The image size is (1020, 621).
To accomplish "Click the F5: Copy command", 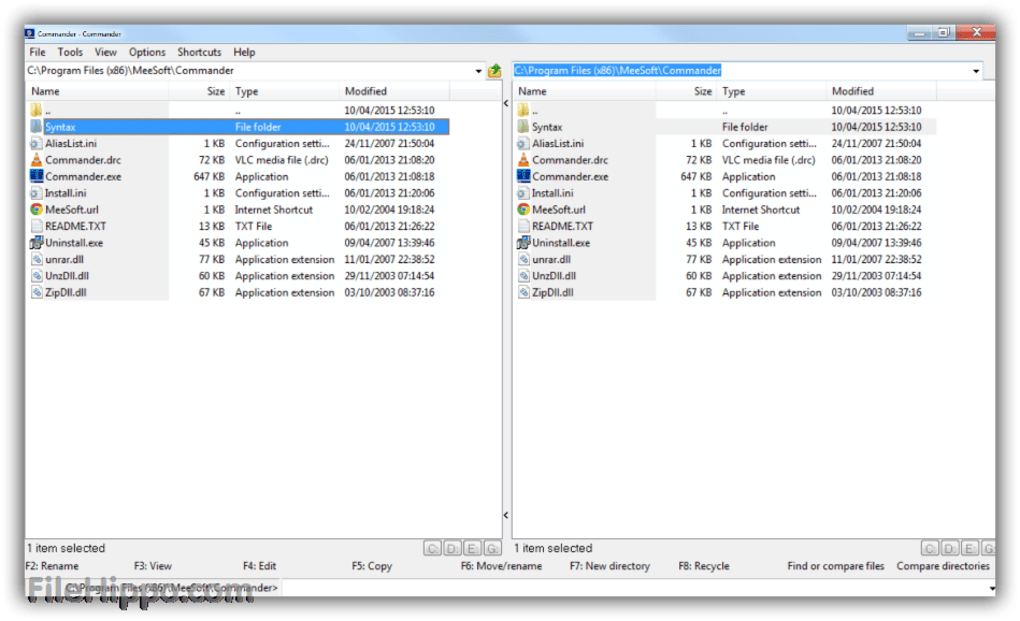I will [x=372, y=566].
